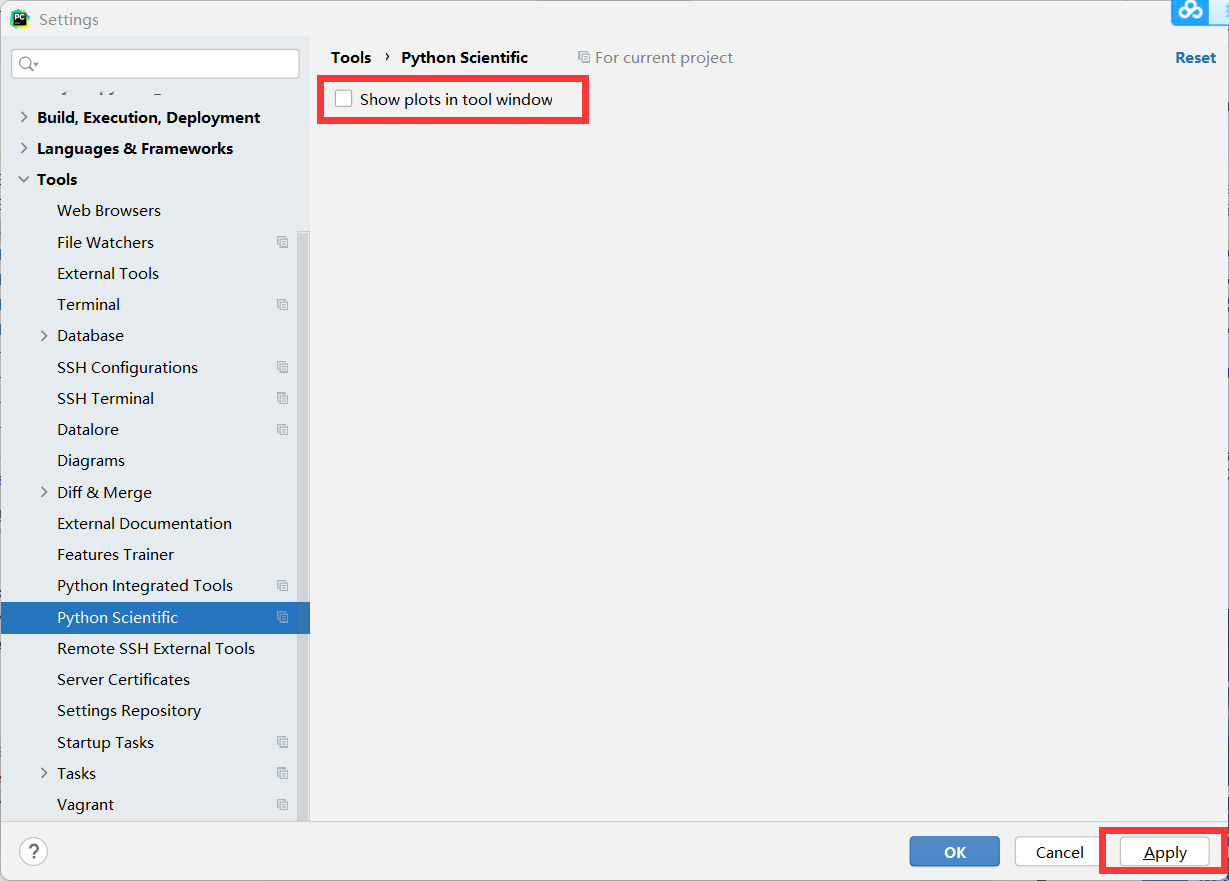Click project-level icon beside Startup Tasks
The width and height of the screenshot is (1229, 881).
pos(283,742)
